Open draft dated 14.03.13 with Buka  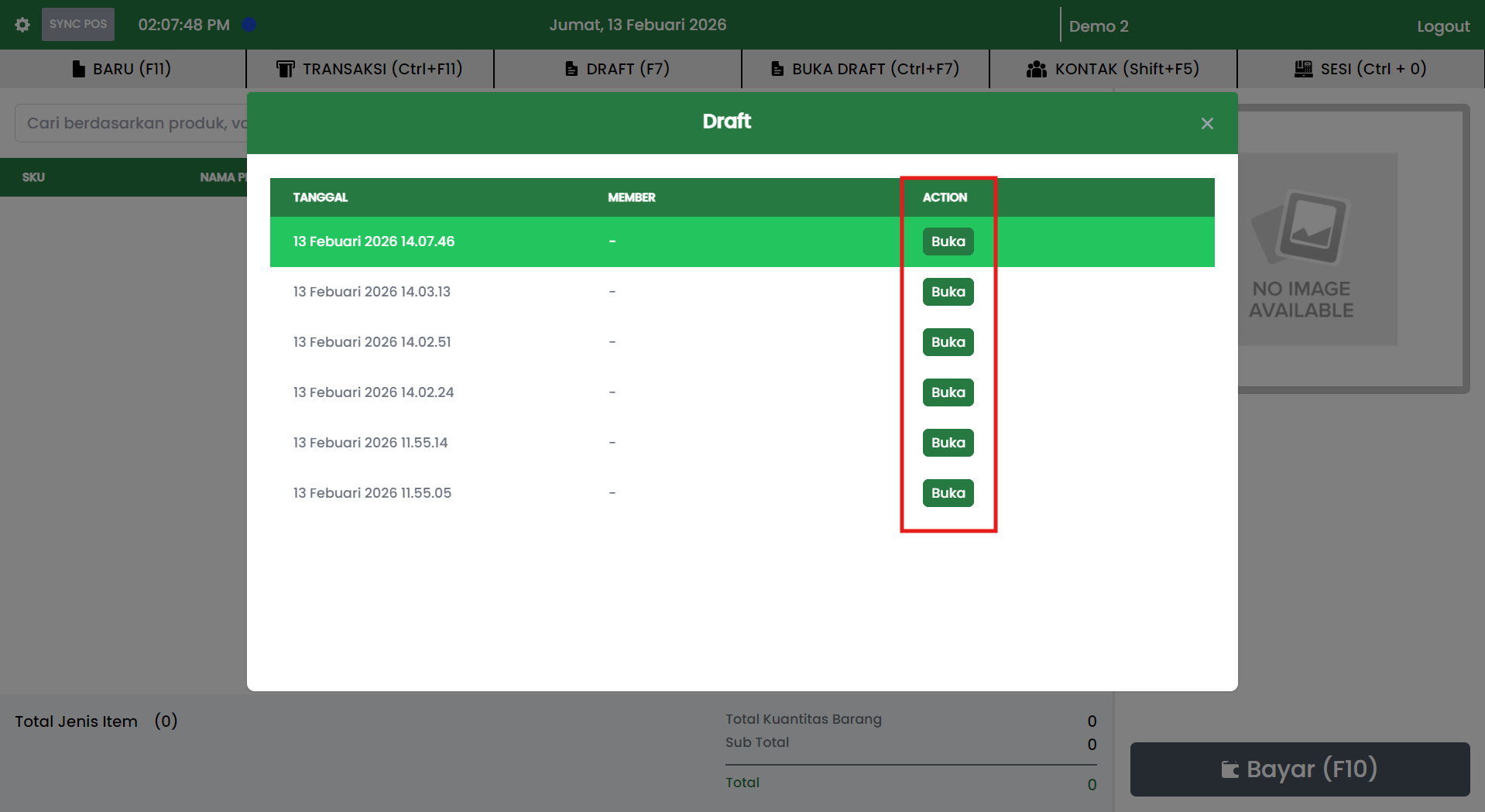(x=948, y=292)
